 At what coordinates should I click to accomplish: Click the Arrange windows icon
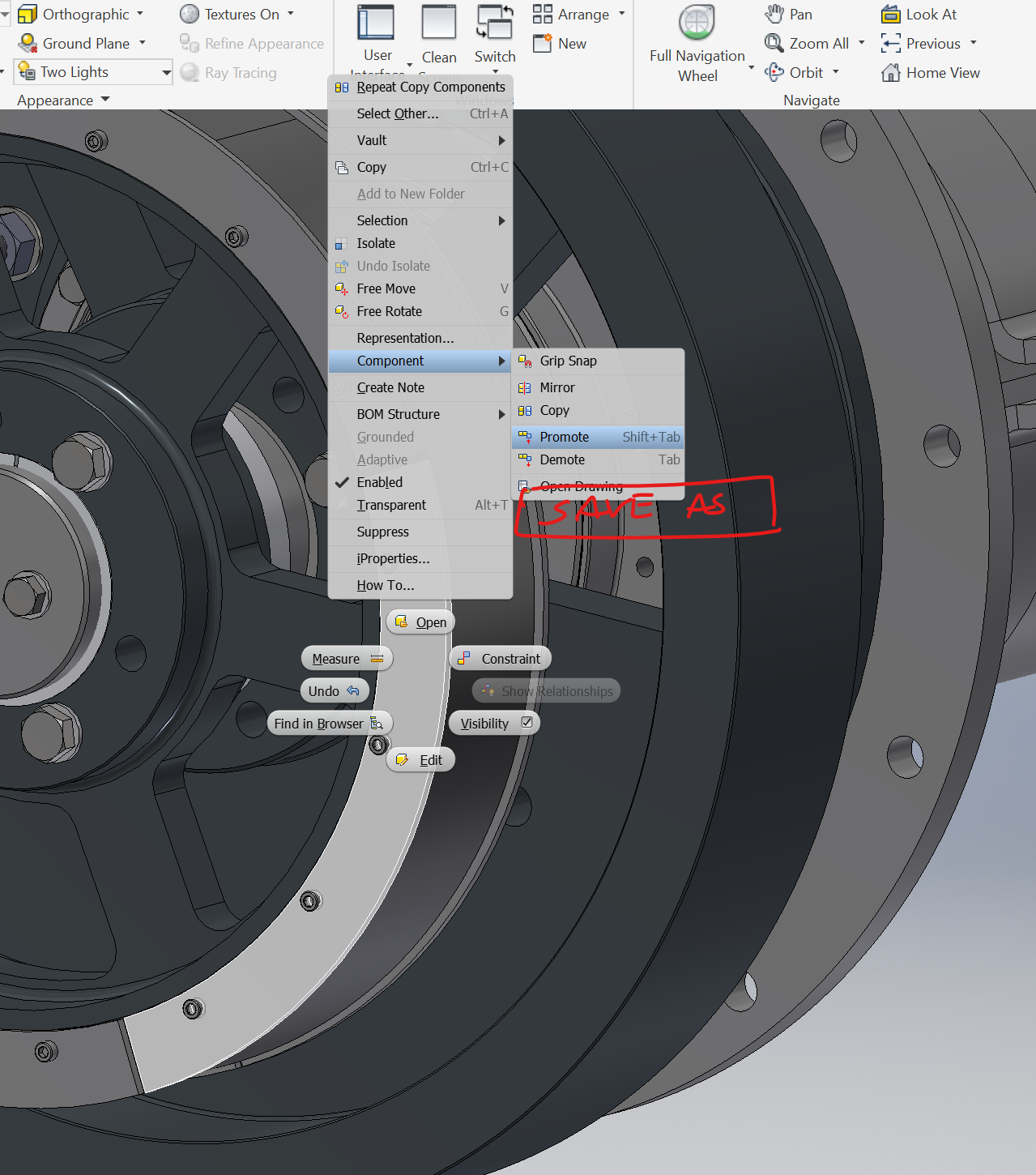point(543,14)
